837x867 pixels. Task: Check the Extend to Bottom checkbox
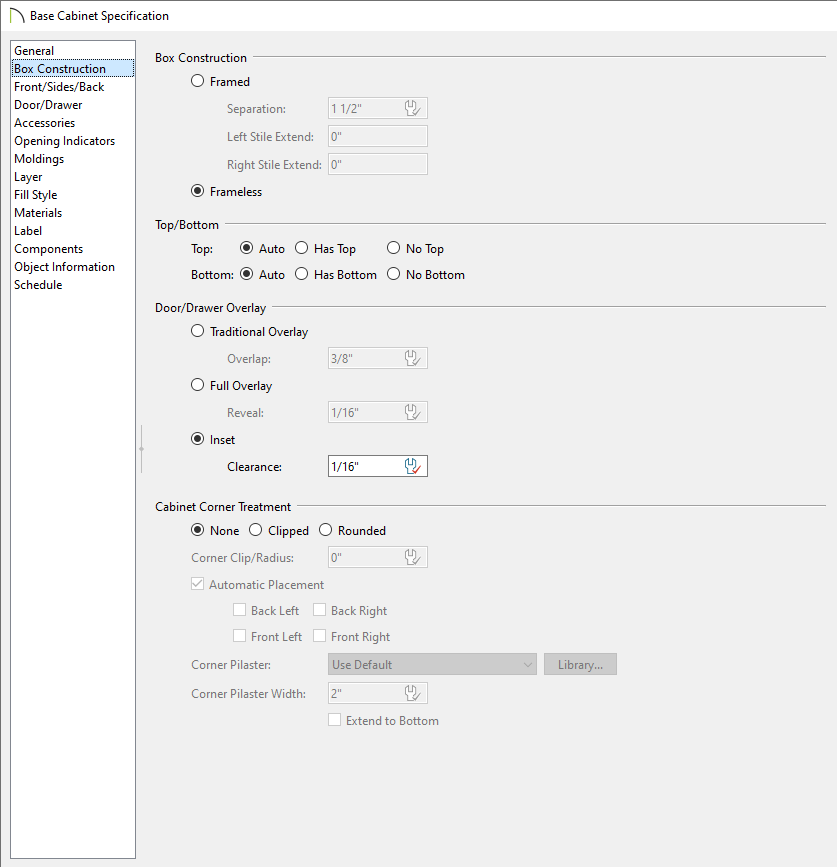[x=334, y=720]
